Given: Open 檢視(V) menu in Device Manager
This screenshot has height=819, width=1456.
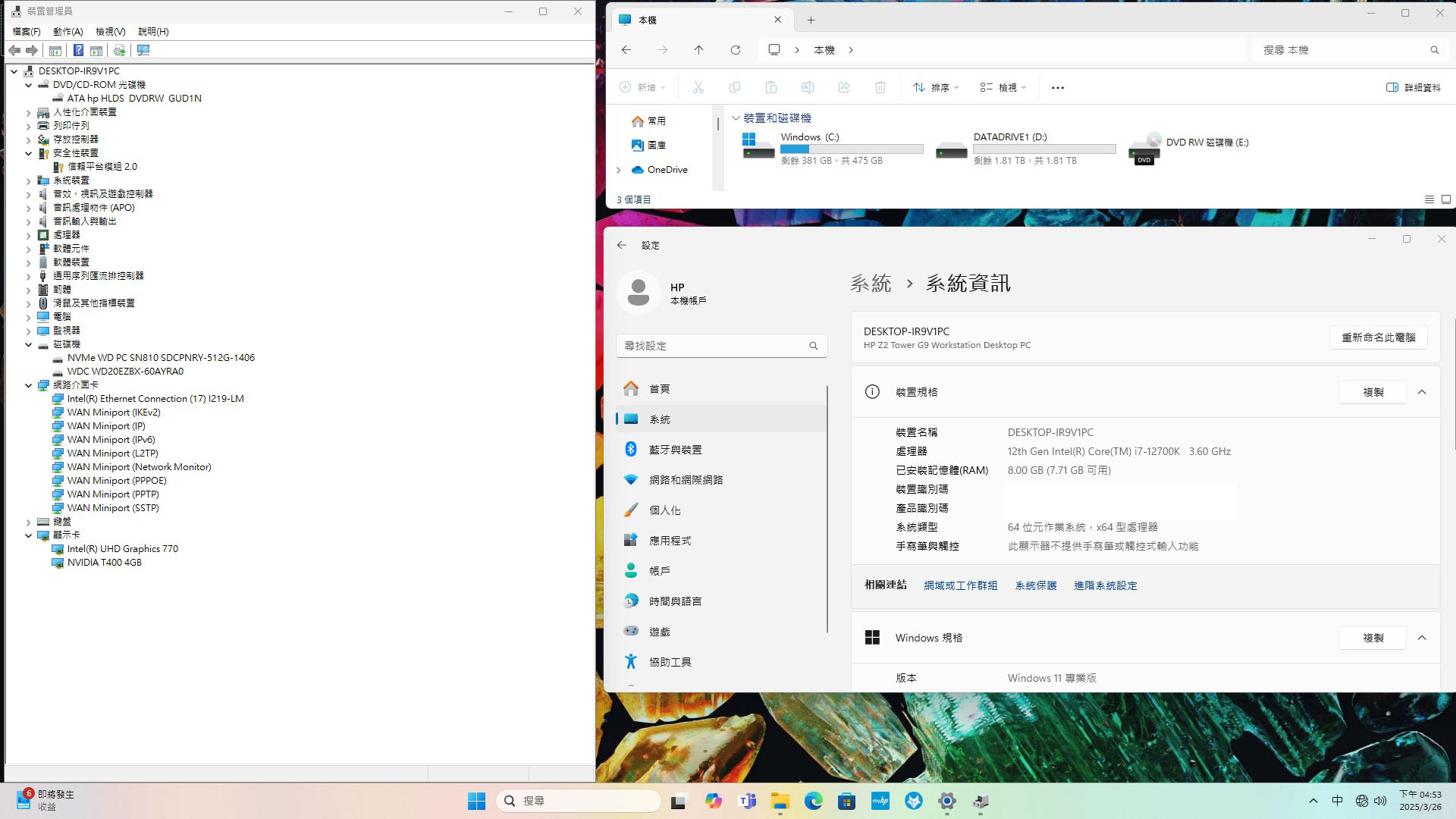Looking at the screenshot, I should (111, 31).
